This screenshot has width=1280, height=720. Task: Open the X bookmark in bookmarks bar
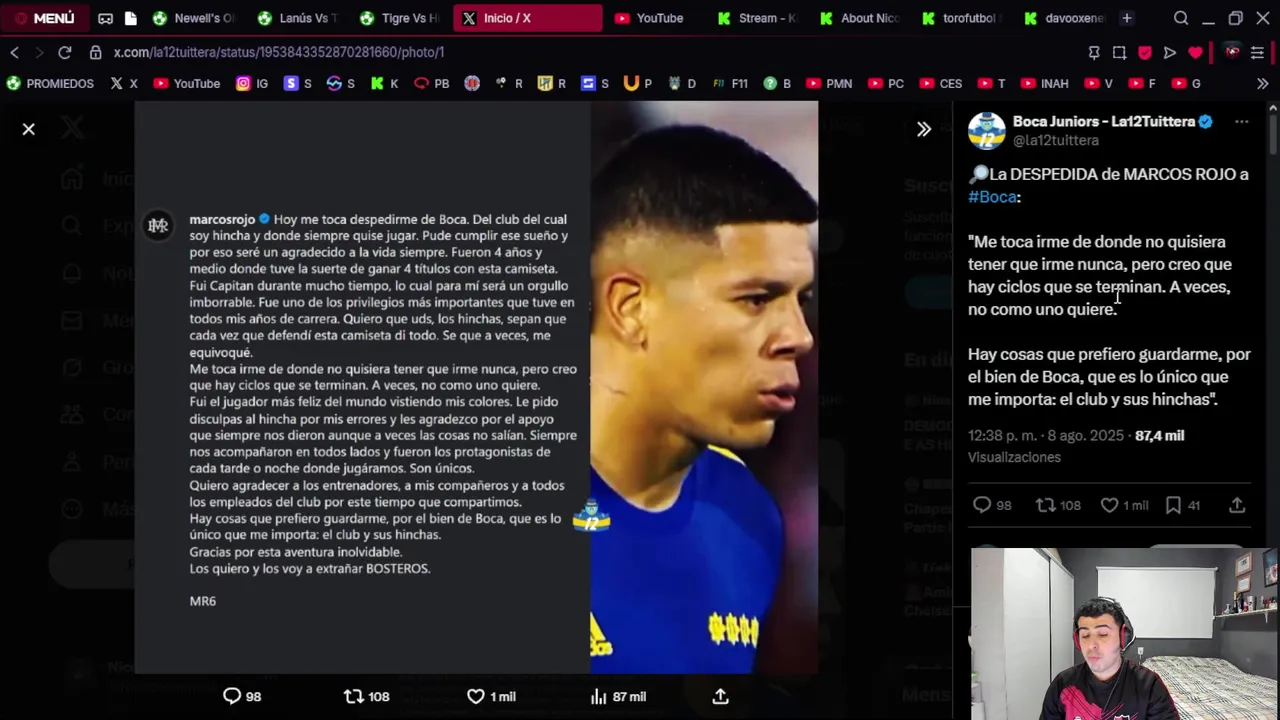(x=124, y=84)
